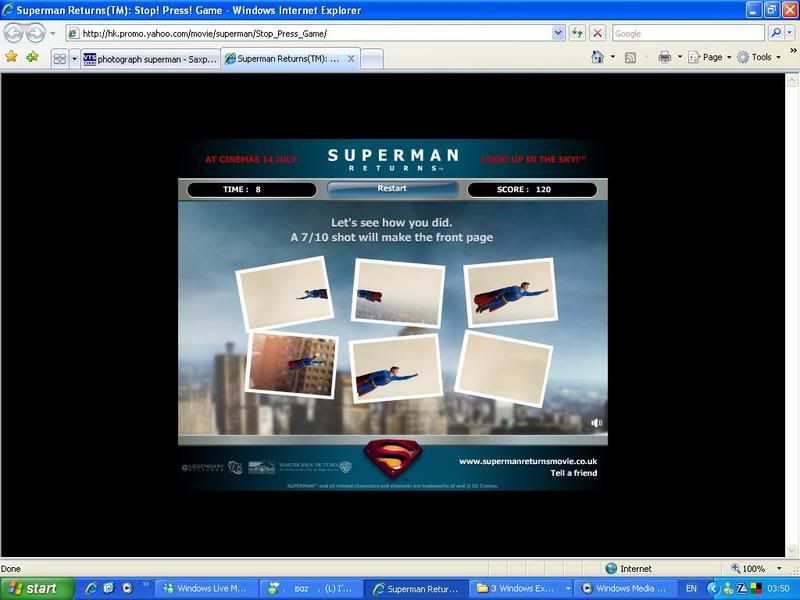The width and height of the screenshot is (800, 600).
Task: Click the 'AT CINEMAS 14 JULY' text
Action: 251,159
